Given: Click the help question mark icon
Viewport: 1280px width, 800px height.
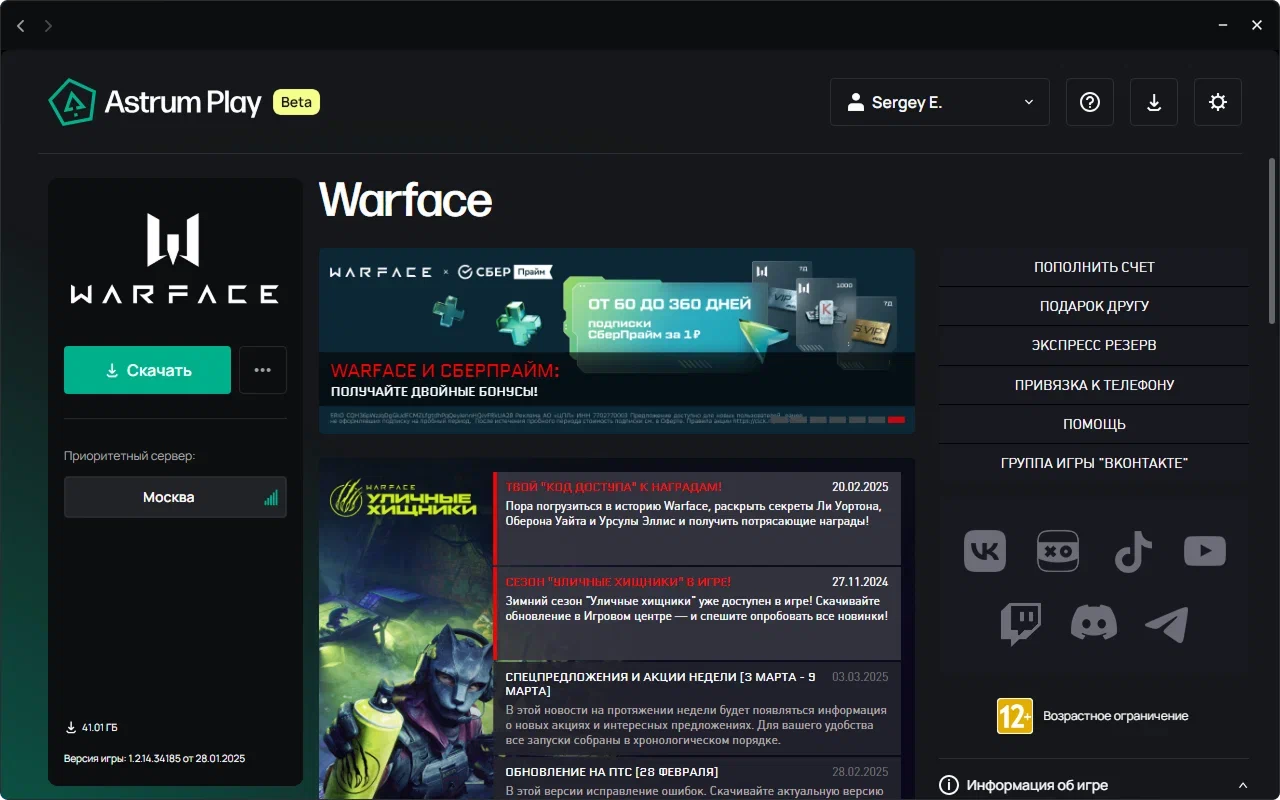Looking at the screenshot, I should pyautogui.click(x=1089, y=101).
